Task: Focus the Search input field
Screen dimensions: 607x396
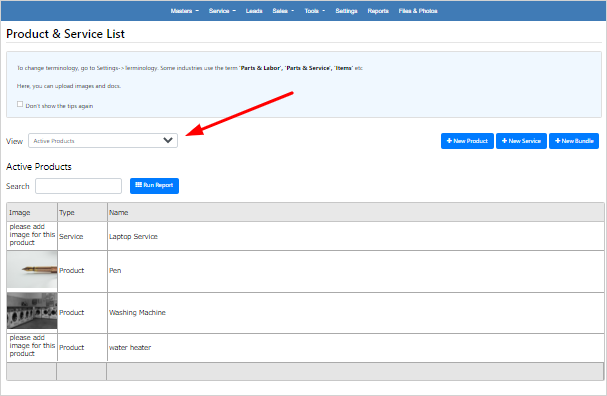Action: point(79,186)
